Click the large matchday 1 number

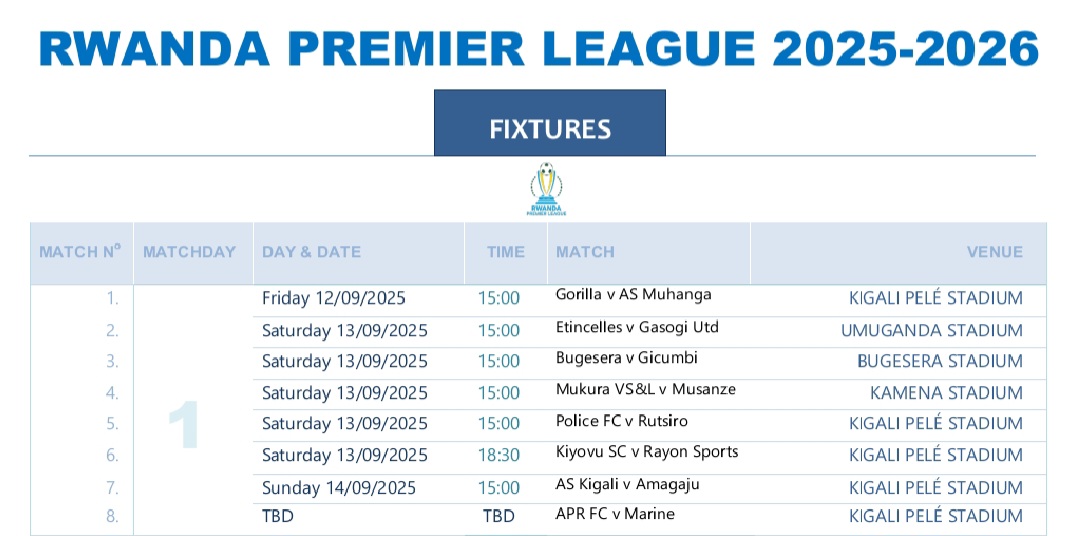click(184, 425)
